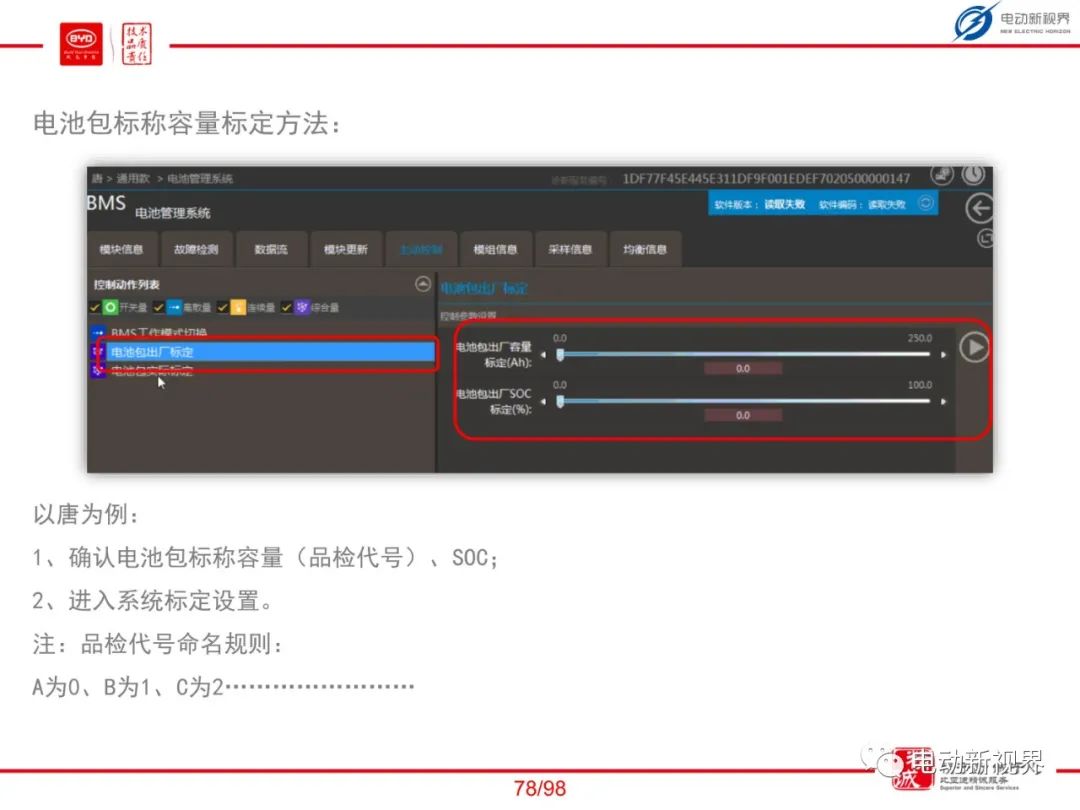Screen dimensions: 1080x810
Task: Open the 模块信息 tab
Action: coord(121,249)
